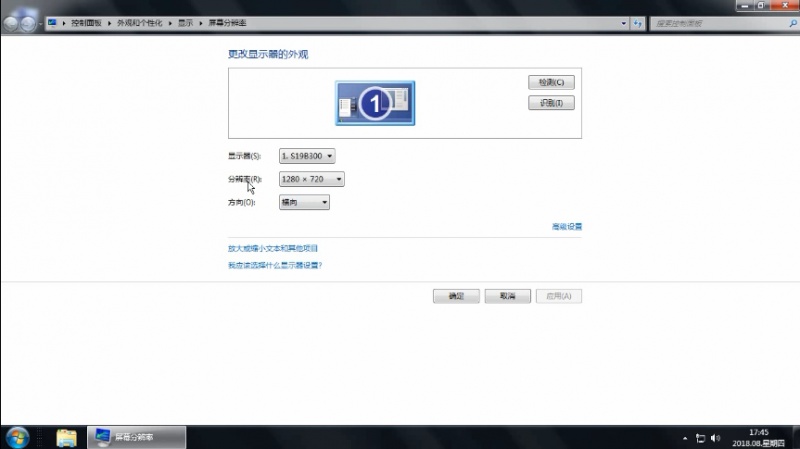Open the taskbar clock showing 17:45
Screen dimensions: 800x449
click(x=758, y=438)
